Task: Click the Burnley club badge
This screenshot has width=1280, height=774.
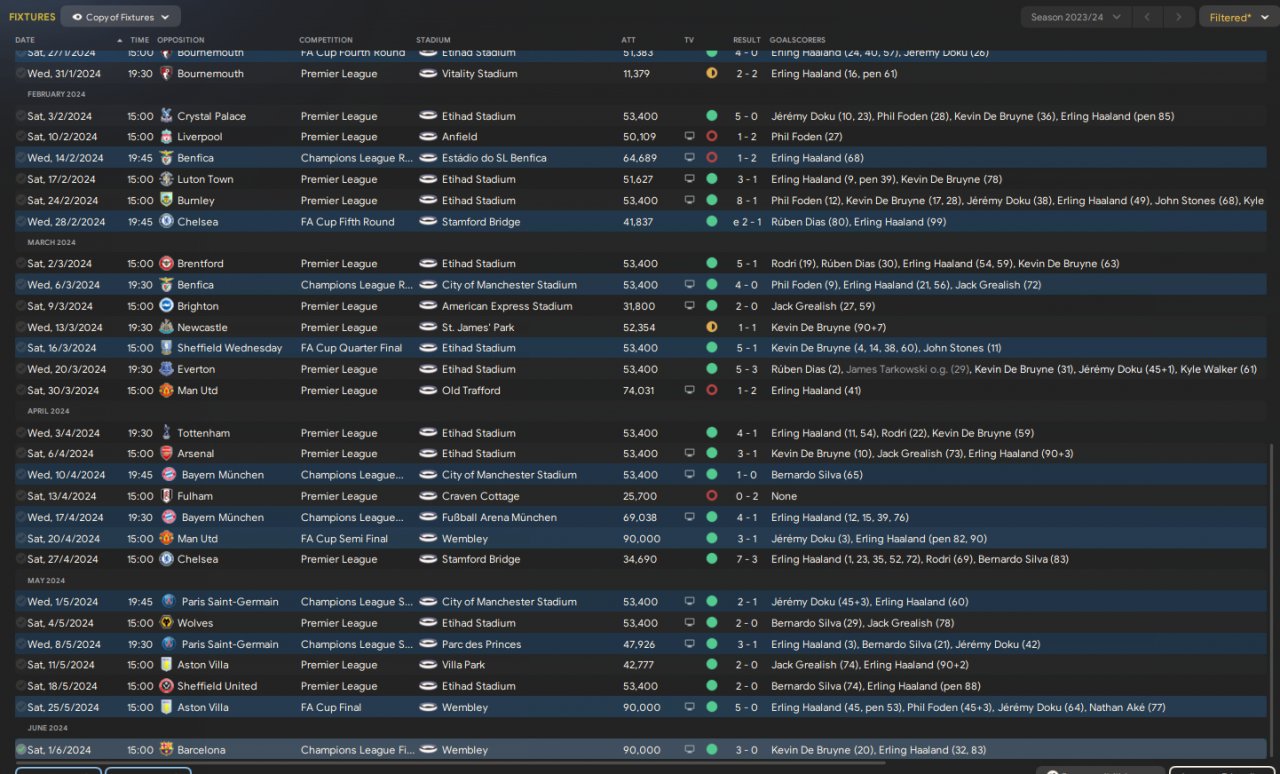Action: [166, 200]
